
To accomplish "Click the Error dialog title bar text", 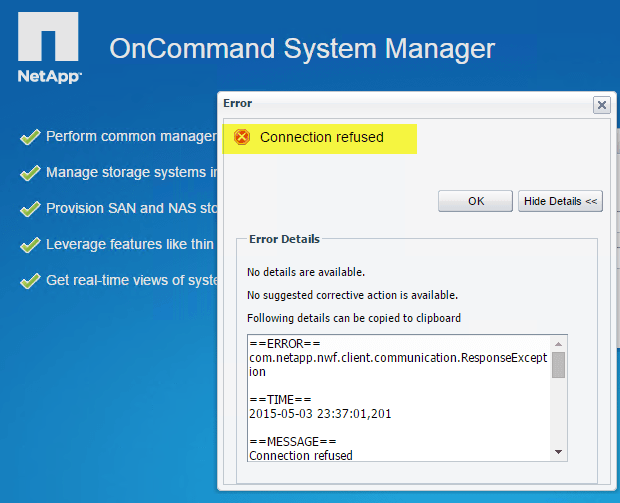I will (237, 103).
